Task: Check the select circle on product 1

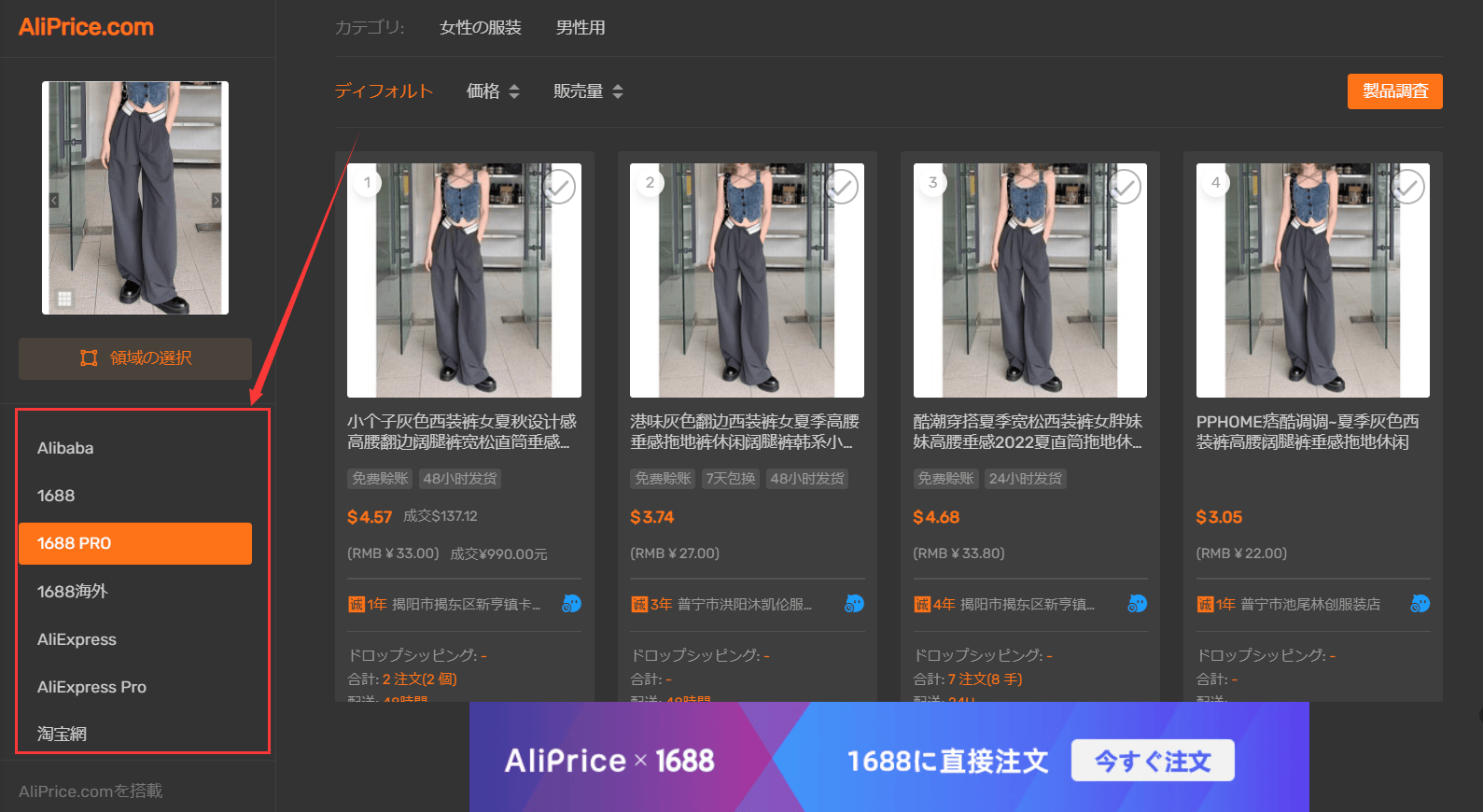Action: [x=559, y=187]
